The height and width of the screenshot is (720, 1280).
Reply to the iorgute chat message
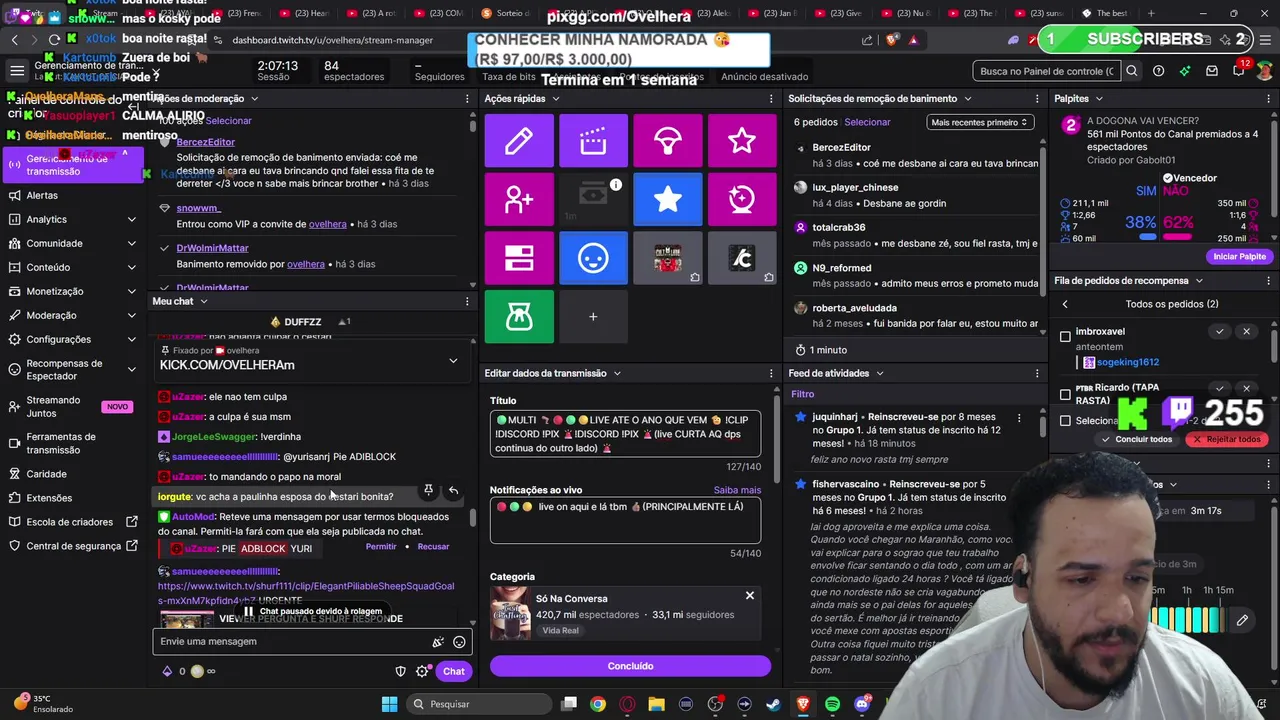[x=453, y=490]
